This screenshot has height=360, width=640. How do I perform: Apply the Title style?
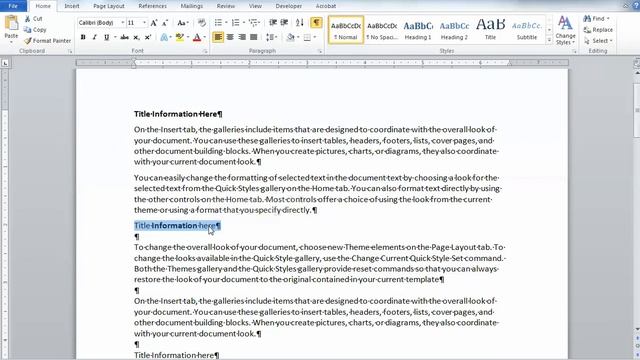pos(490,30)
